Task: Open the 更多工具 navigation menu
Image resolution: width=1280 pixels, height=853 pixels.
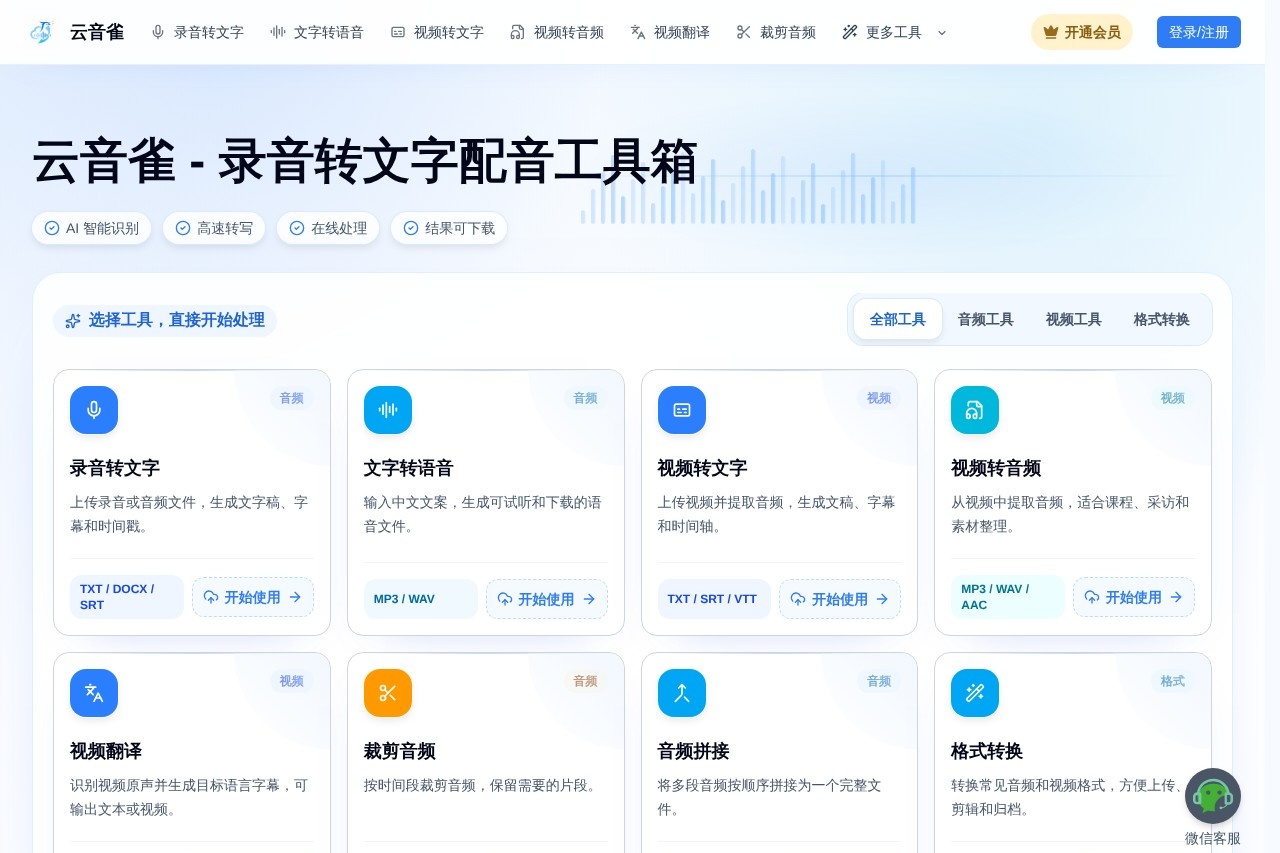Action: tap(895, 32)
